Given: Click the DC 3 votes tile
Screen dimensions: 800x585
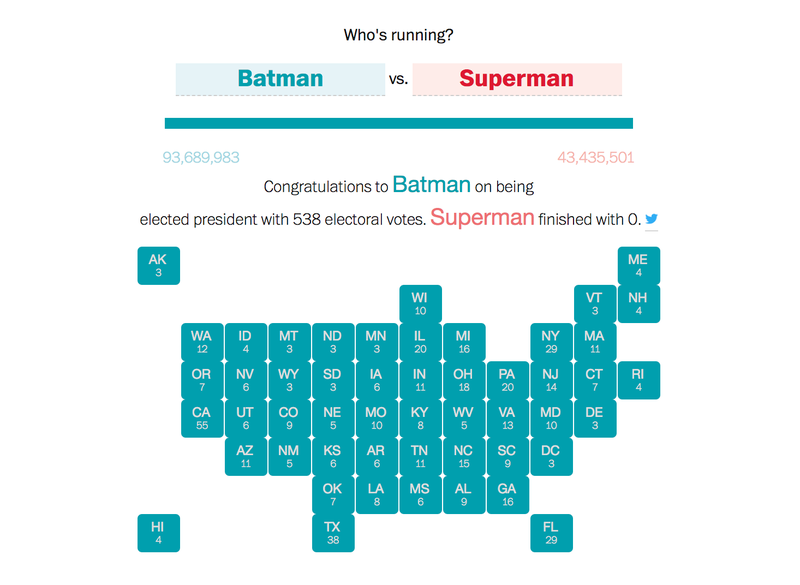Looking at the screenshot, I should [x=552, y=456].
